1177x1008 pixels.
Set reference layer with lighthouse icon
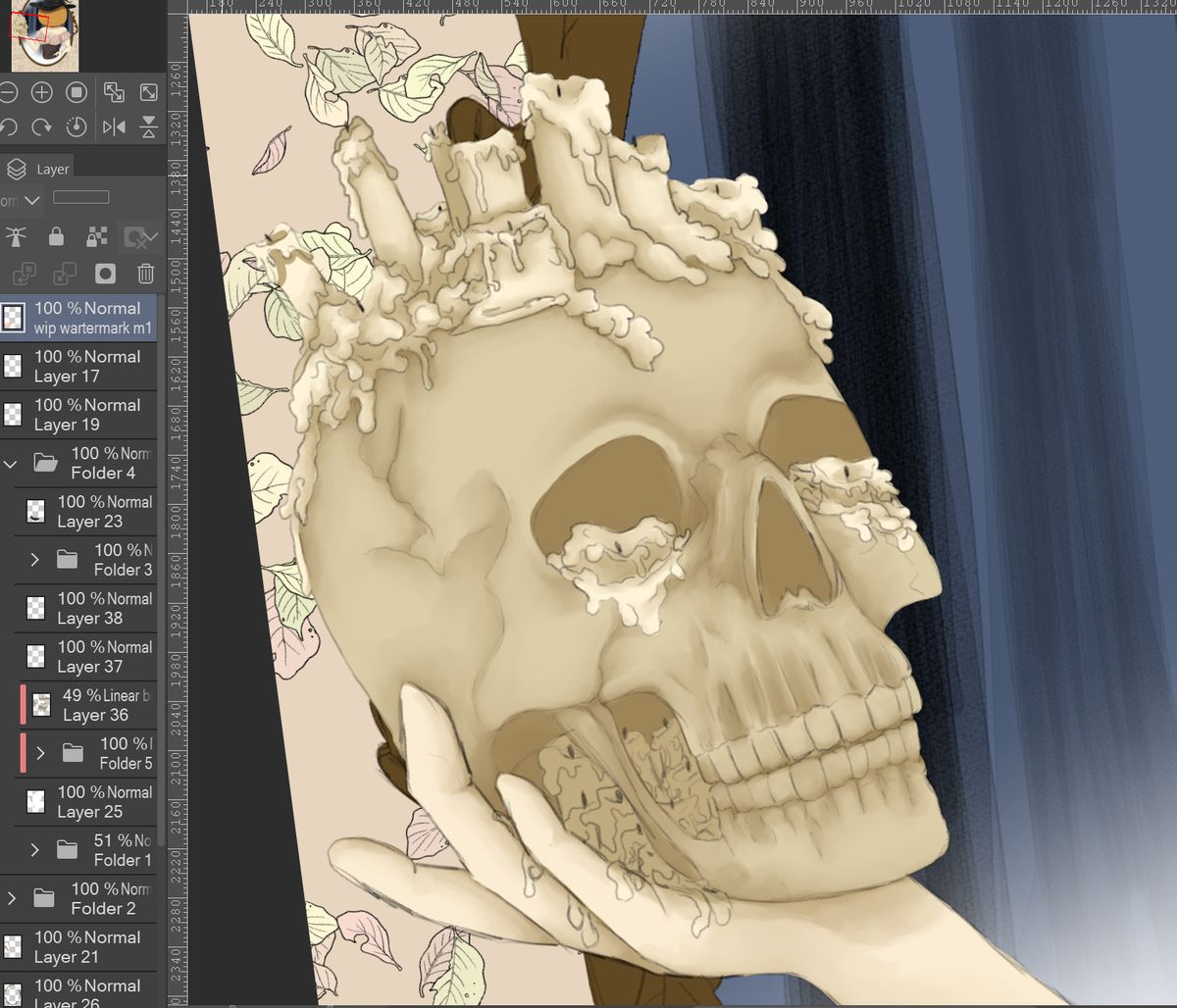click(16, 236)
